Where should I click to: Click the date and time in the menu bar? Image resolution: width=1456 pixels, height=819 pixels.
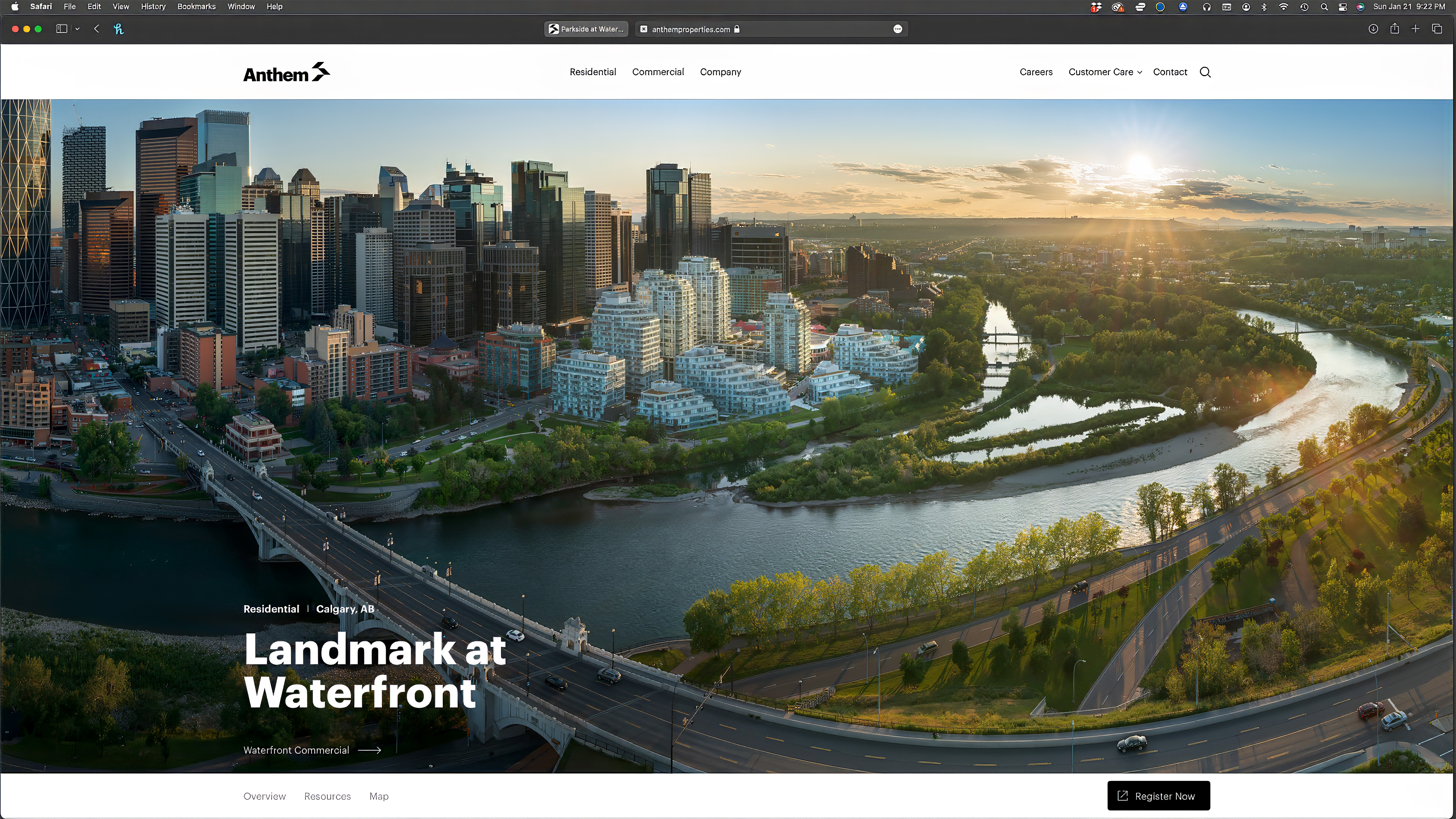1409,7
